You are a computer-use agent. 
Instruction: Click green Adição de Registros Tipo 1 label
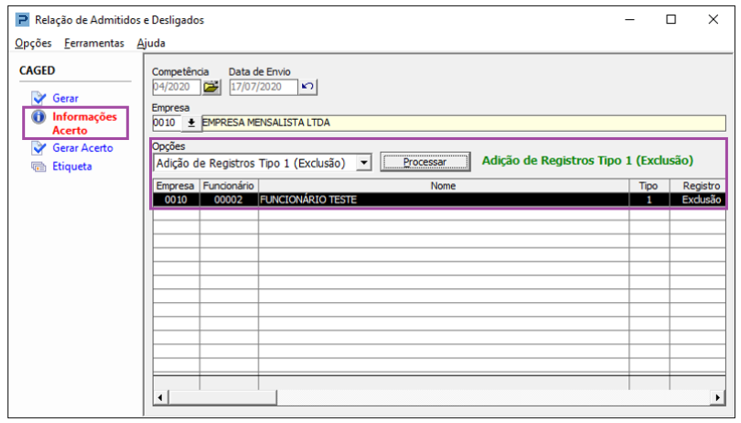587,161
